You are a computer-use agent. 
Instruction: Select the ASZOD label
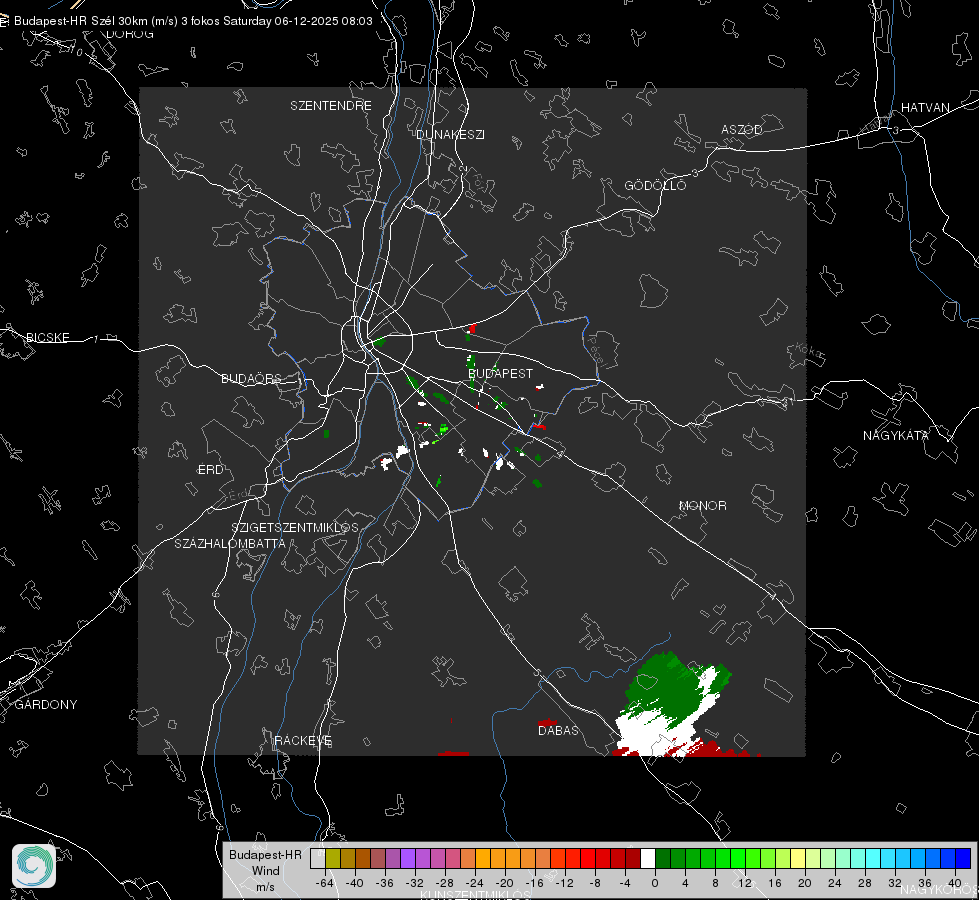[742, 129]
